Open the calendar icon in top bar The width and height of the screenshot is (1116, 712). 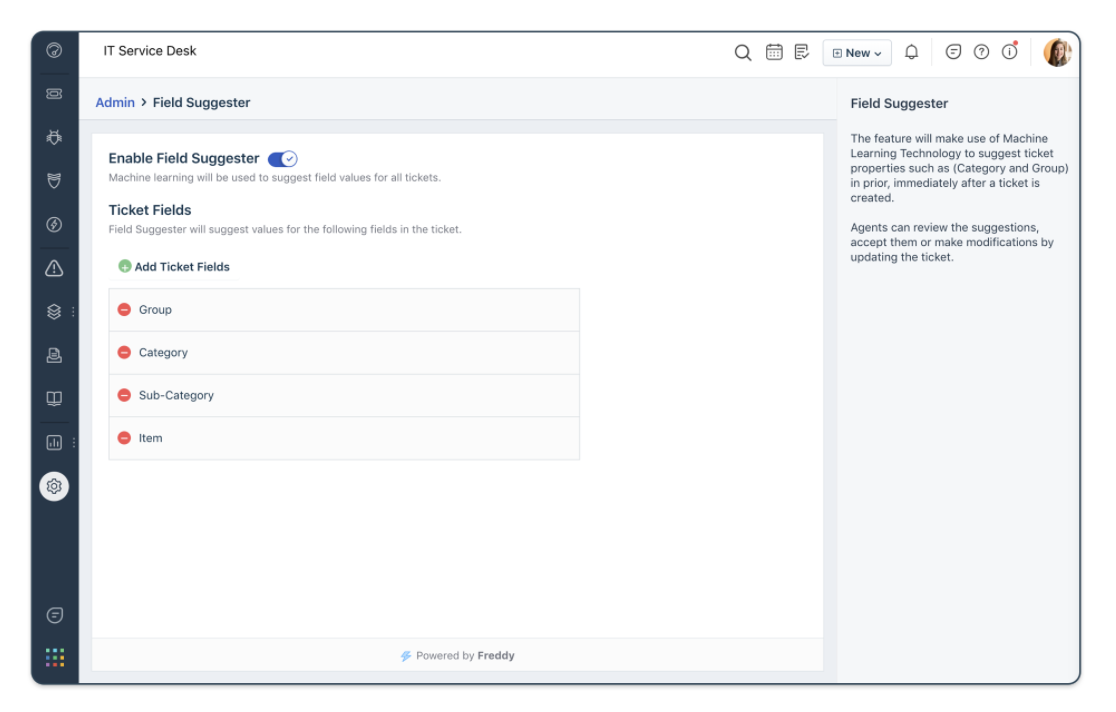pyautogui.click(x=774, y=53)
